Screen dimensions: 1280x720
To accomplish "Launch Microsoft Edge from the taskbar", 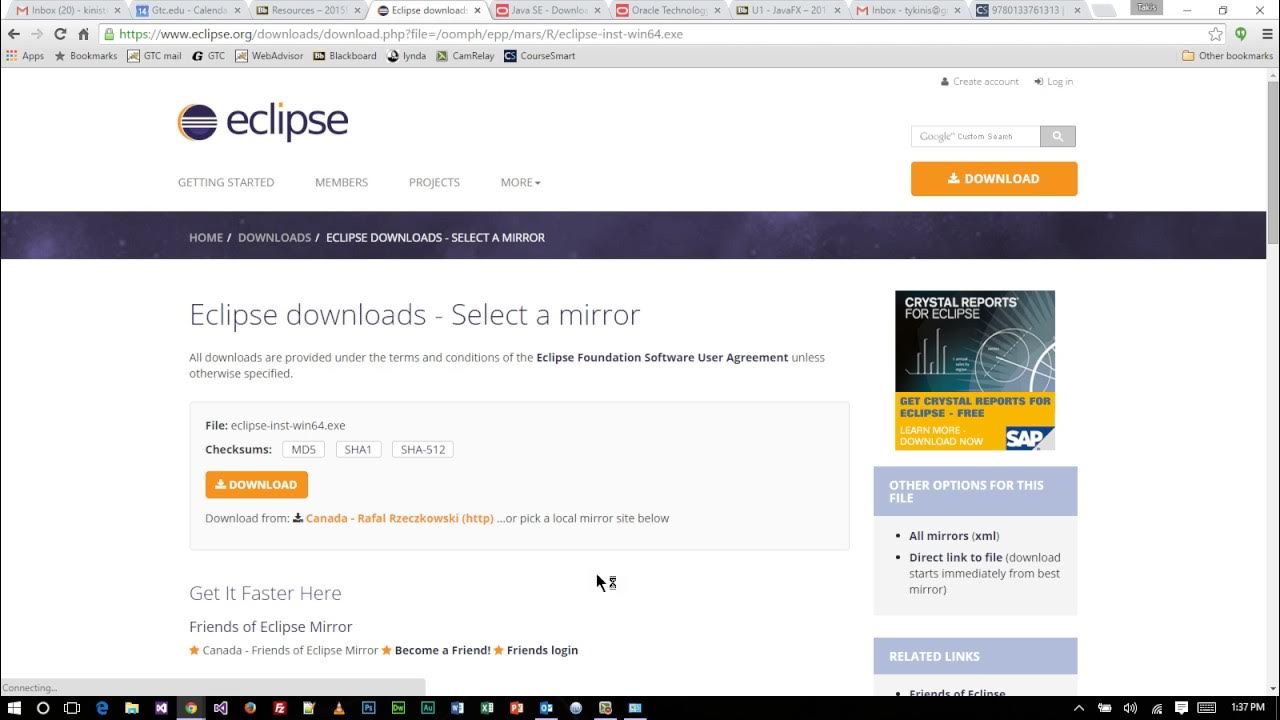I will click(102, 708).
